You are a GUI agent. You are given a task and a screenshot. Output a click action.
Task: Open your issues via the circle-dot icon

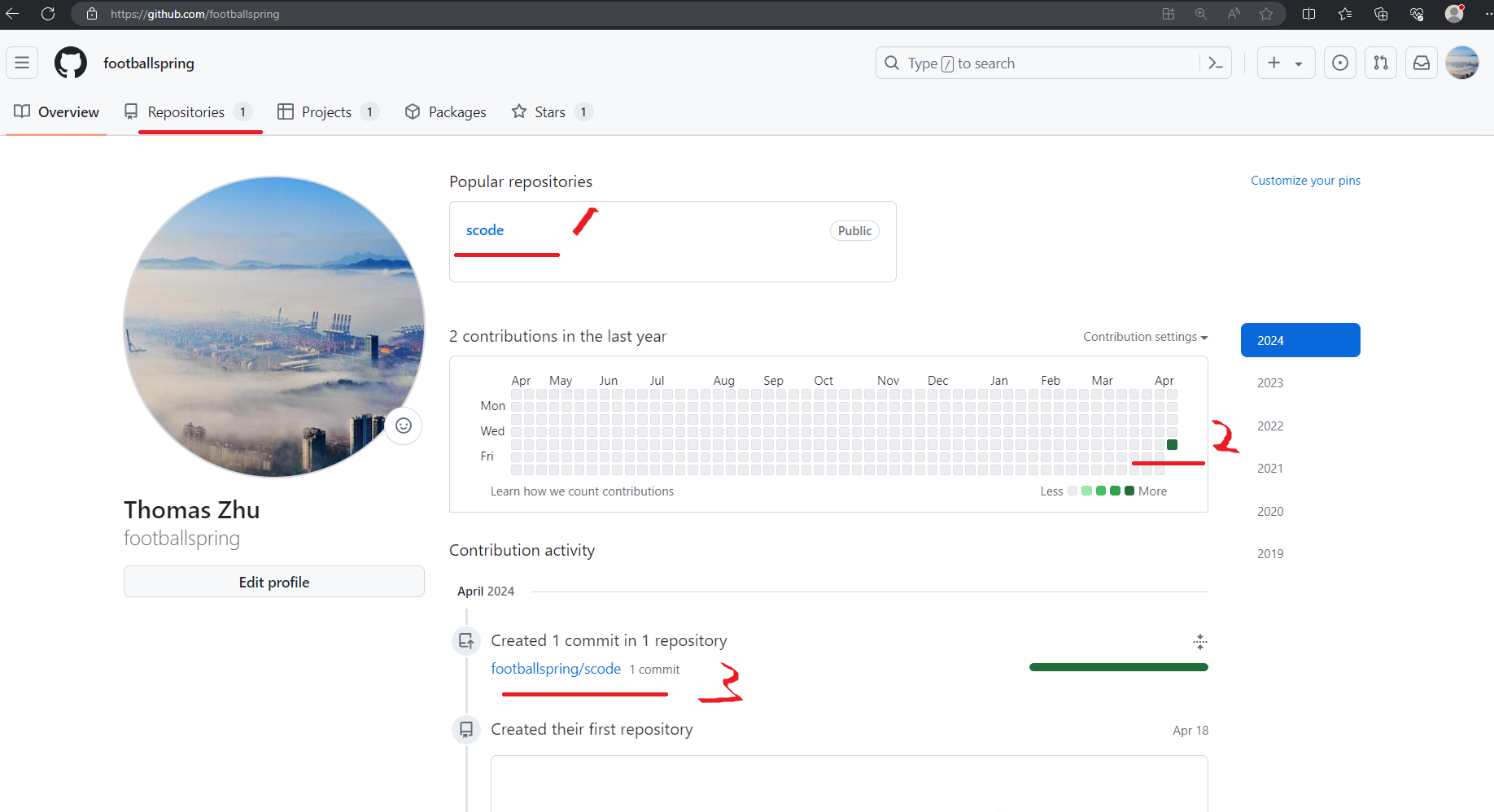tap(1339, 63)
